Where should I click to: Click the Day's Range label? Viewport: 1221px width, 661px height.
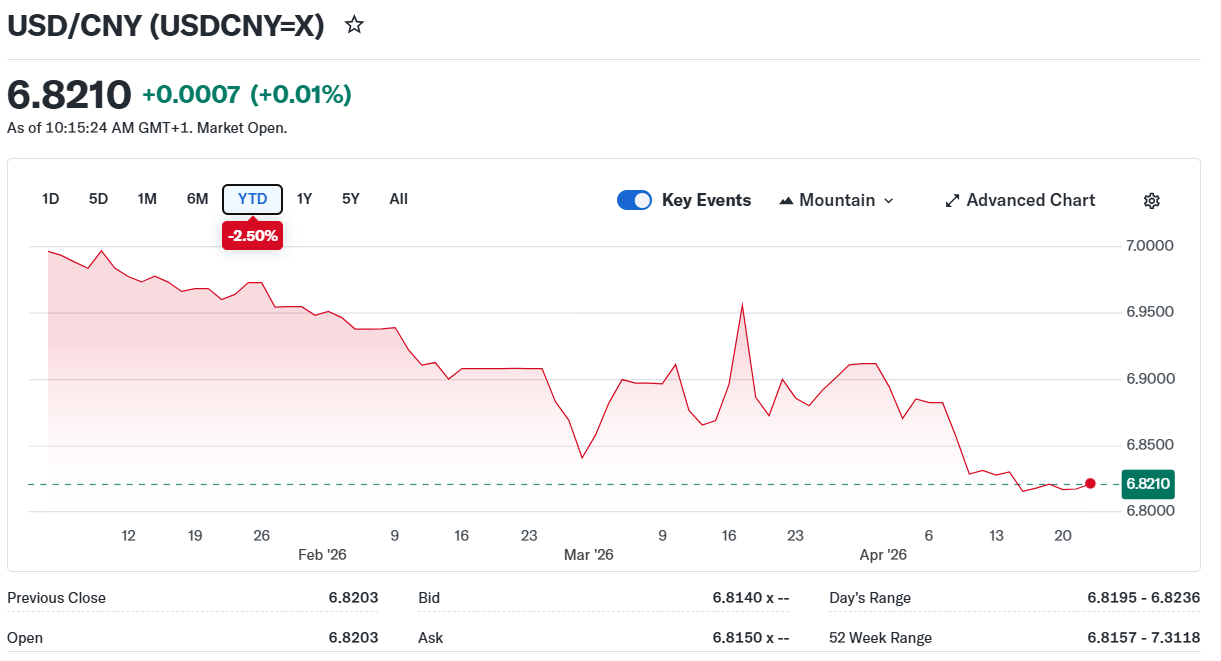tap(870, 598)
